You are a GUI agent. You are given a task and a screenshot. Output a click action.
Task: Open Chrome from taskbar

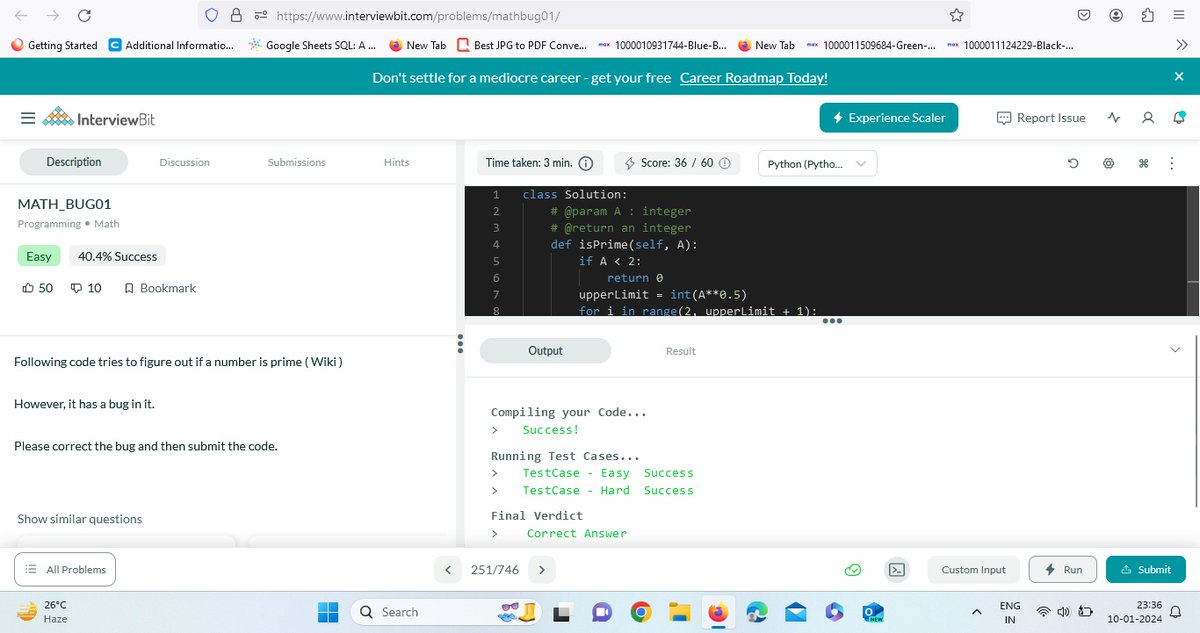[641, 611]
